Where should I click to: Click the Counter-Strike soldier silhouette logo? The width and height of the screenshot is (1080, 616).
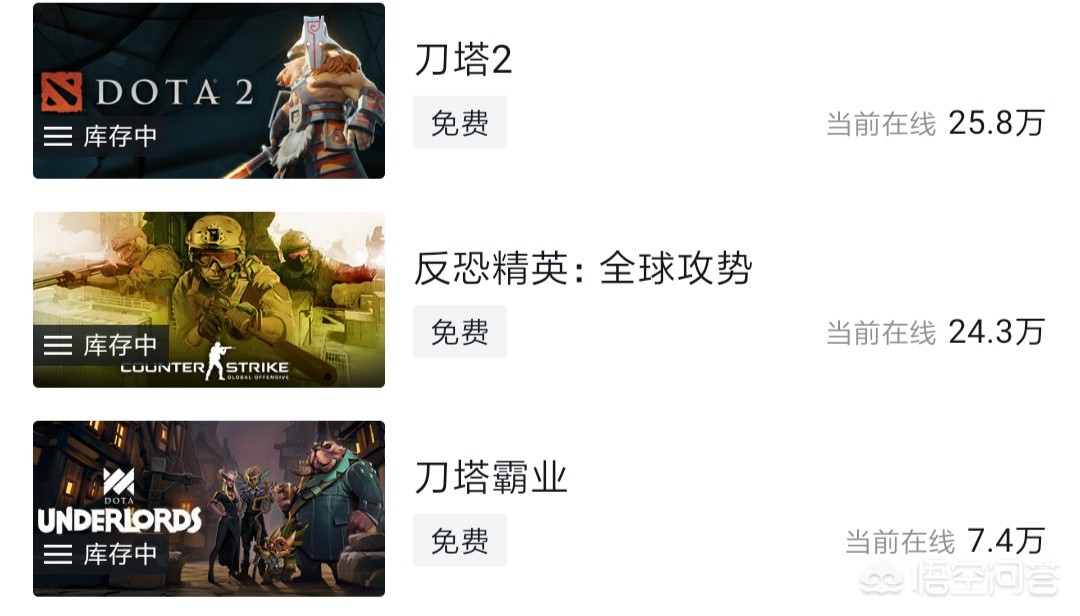[216, 360]
